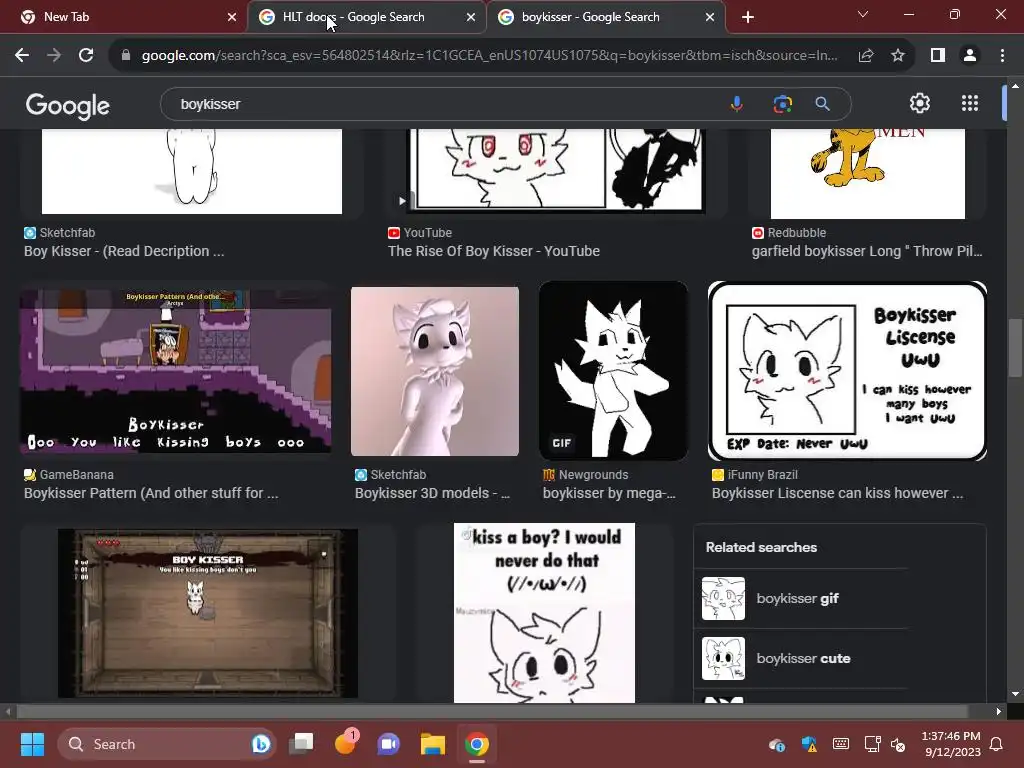This screenshot has height=768, width=1024.
Task: Open the Chrome profile menu
Action: point(970,56)
